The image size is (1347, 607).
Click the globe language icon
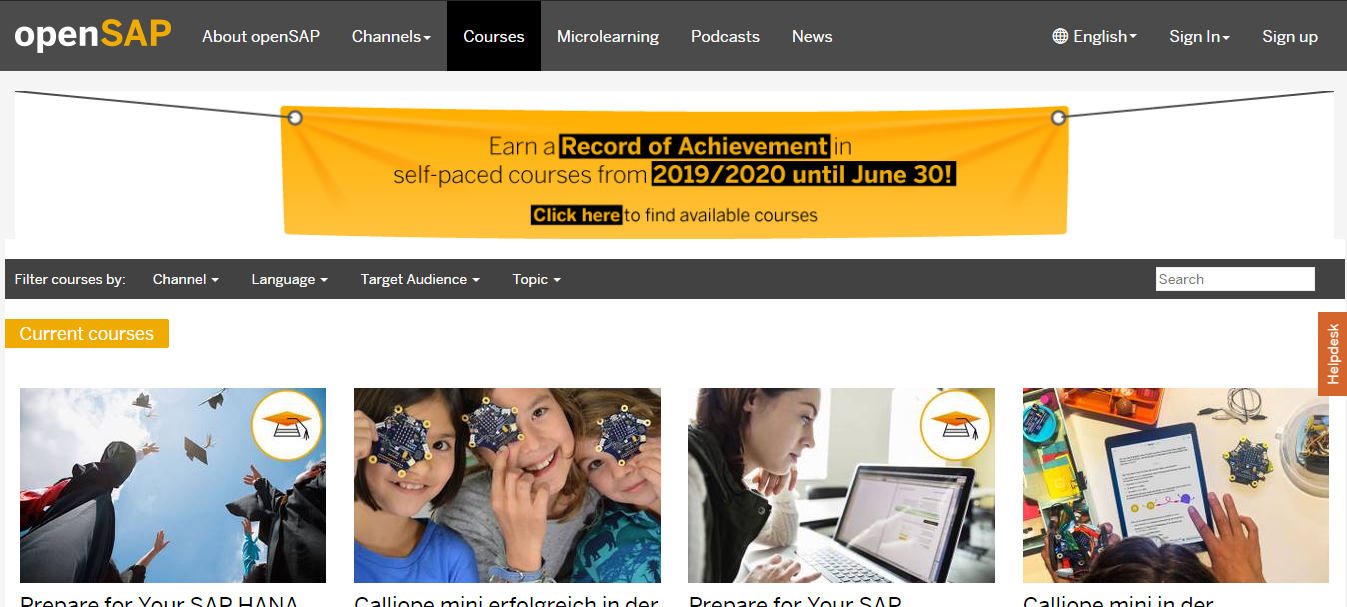click(x=1059, y=36)
